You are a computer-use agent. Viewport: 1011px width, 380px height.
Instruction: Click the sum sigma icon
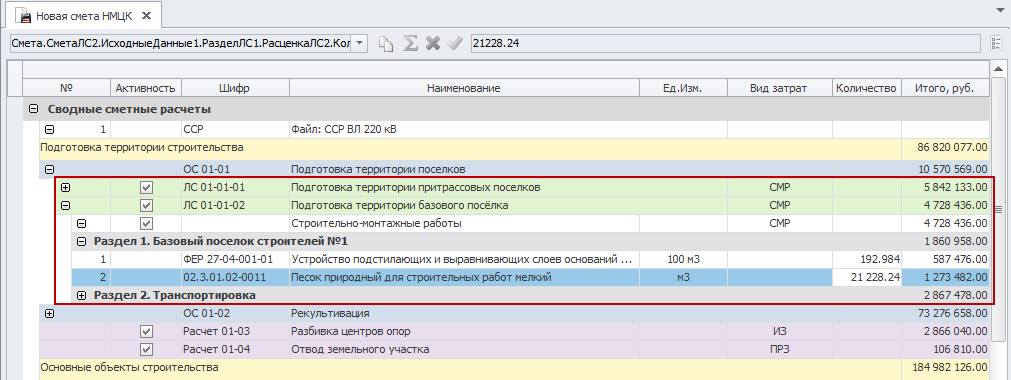(410, 44)
